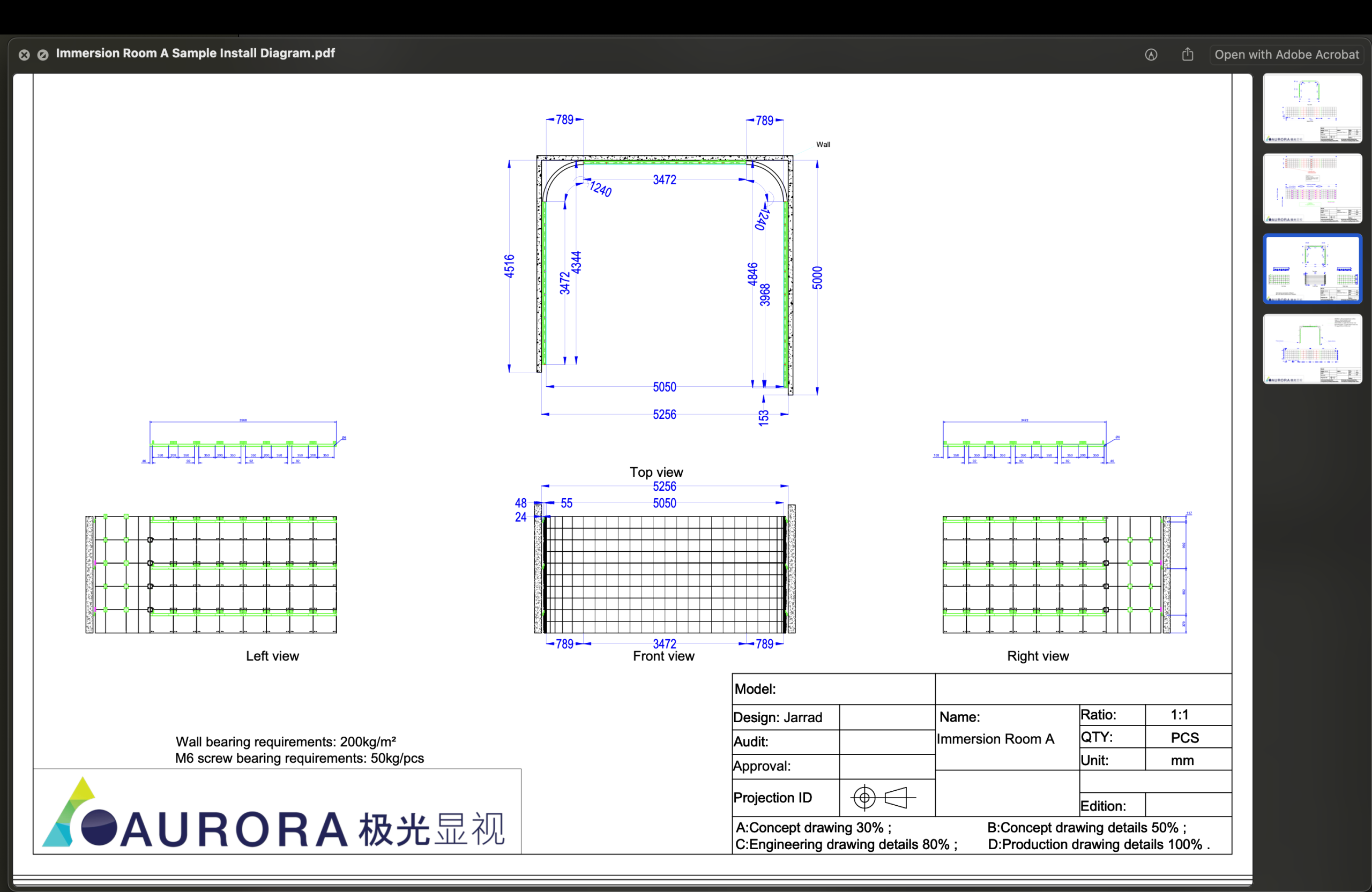Click the highlighted third page thumbnail

(x=1312, y=269)
